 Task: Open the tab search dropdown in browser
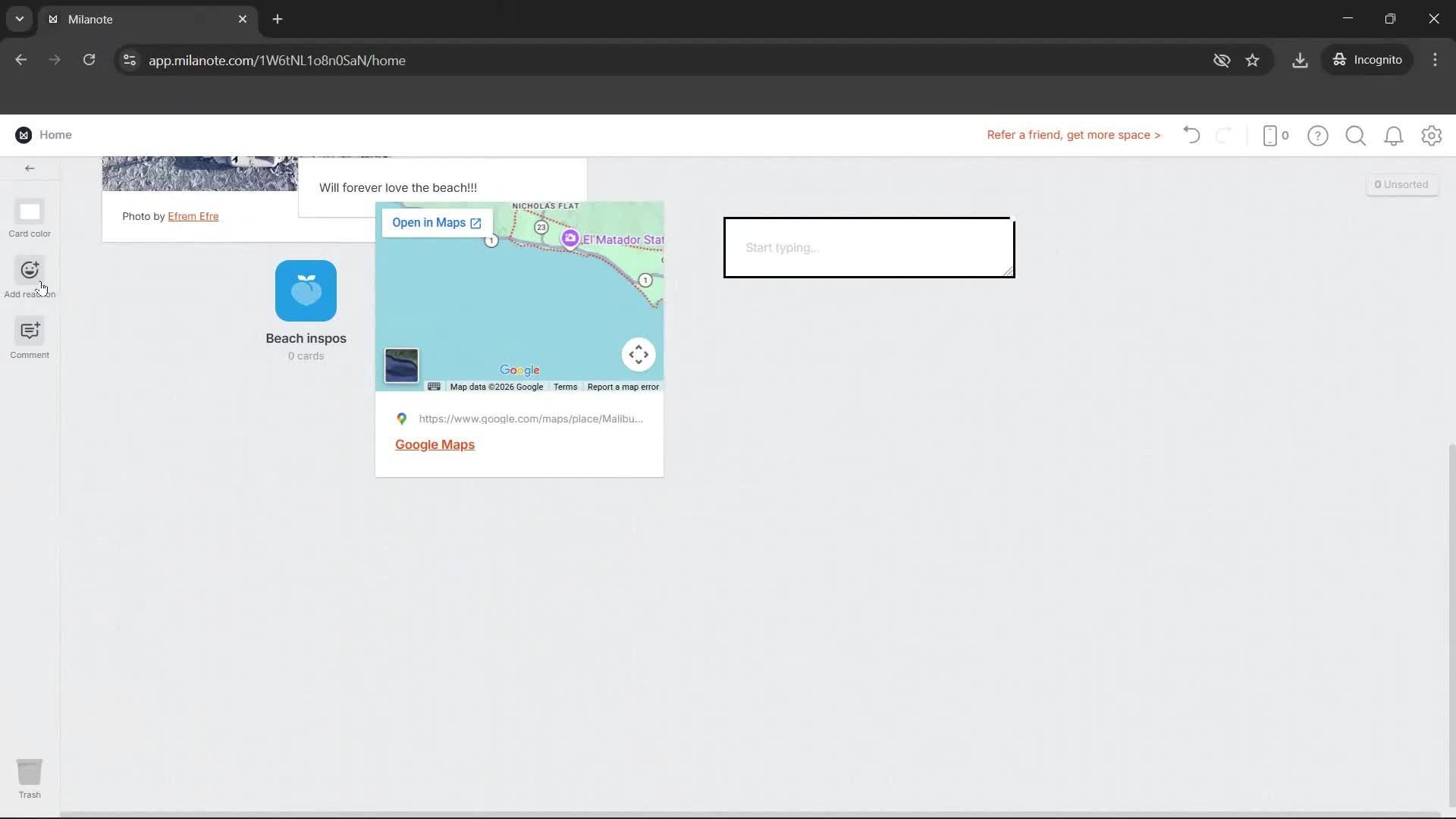[x=18, y=19]
